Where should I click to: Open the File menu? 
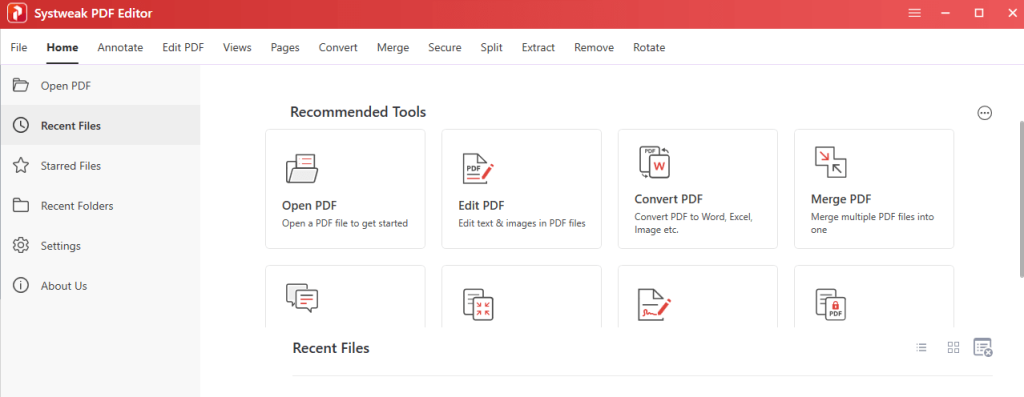[x=19, y=48]
